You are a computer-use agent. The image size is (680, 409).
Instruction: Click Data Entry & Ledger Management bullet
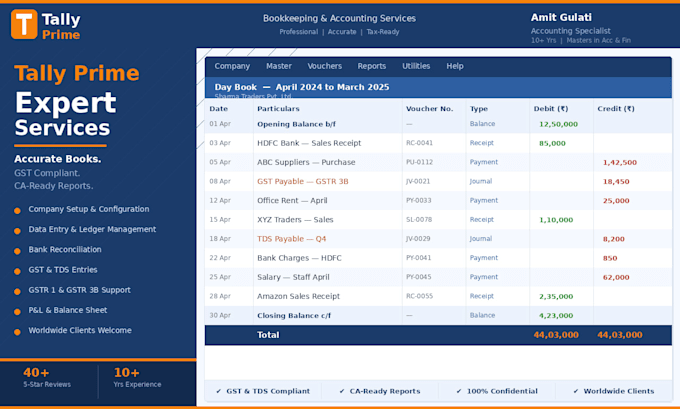[x=92, y=229]
